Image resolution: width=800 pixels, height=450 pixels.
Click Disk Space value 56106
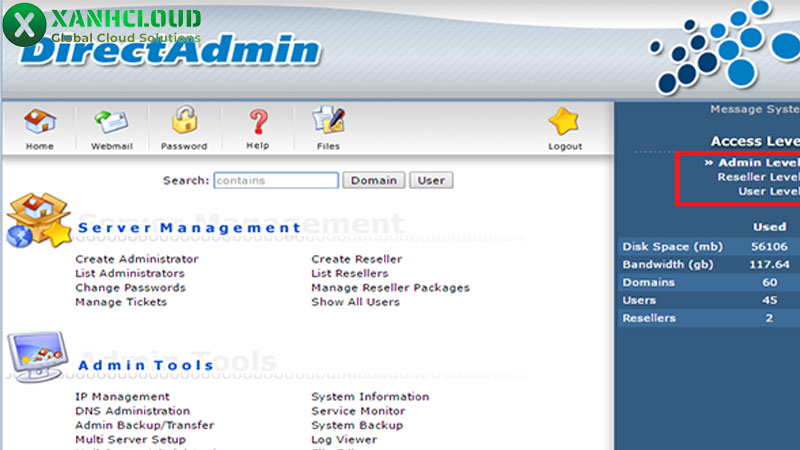pyautogui.click(x=769, y=246)
